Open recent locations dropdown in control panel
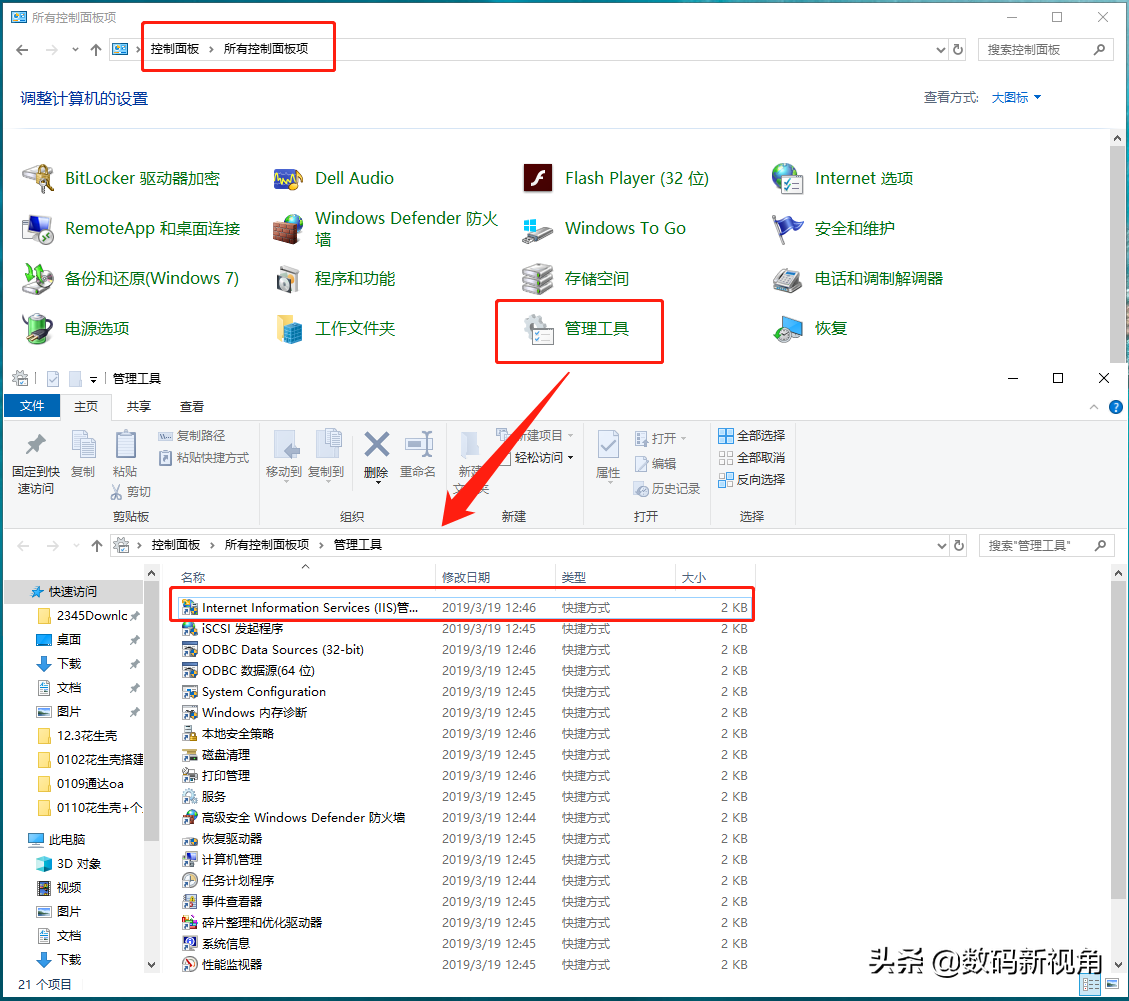Viewport: 1129px width, 1001px height. point(75,50)
